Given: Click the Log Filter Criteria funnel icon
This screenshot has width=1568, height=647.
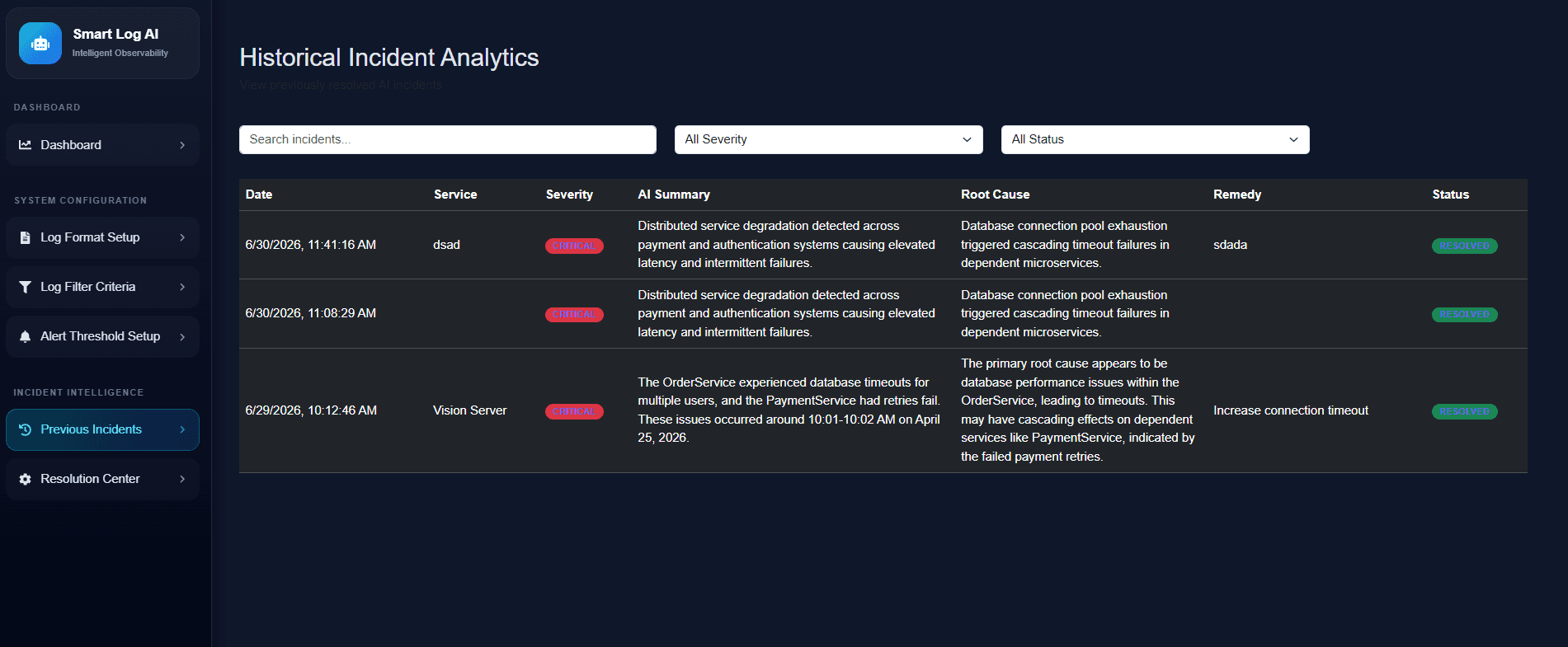Looking at the screenshot, I should pos(26,287).
